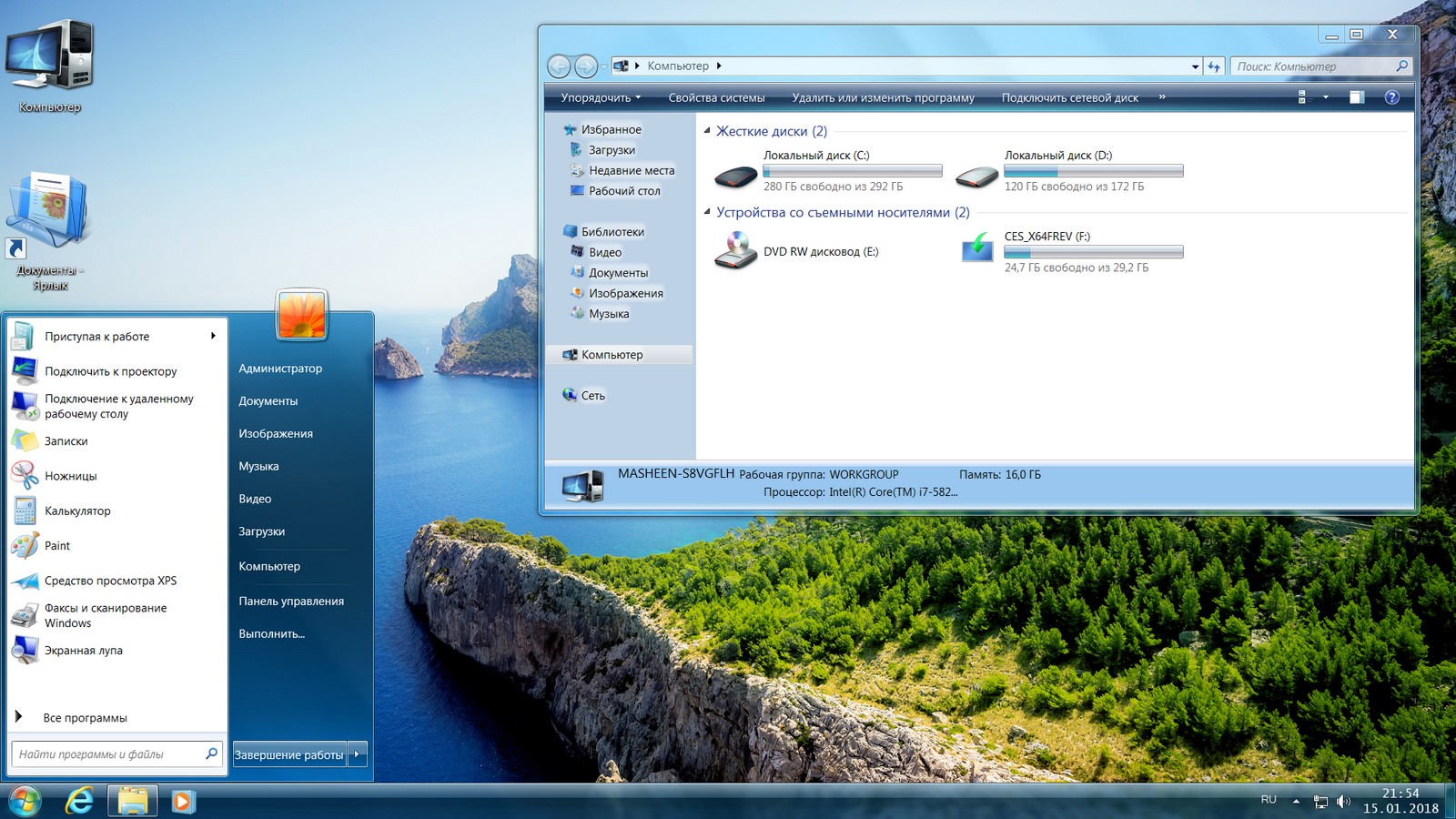The width and height of the screenshot is (1456, 819).
Task: Click Завершение работы shutdown button
Action: click(289, 754)
